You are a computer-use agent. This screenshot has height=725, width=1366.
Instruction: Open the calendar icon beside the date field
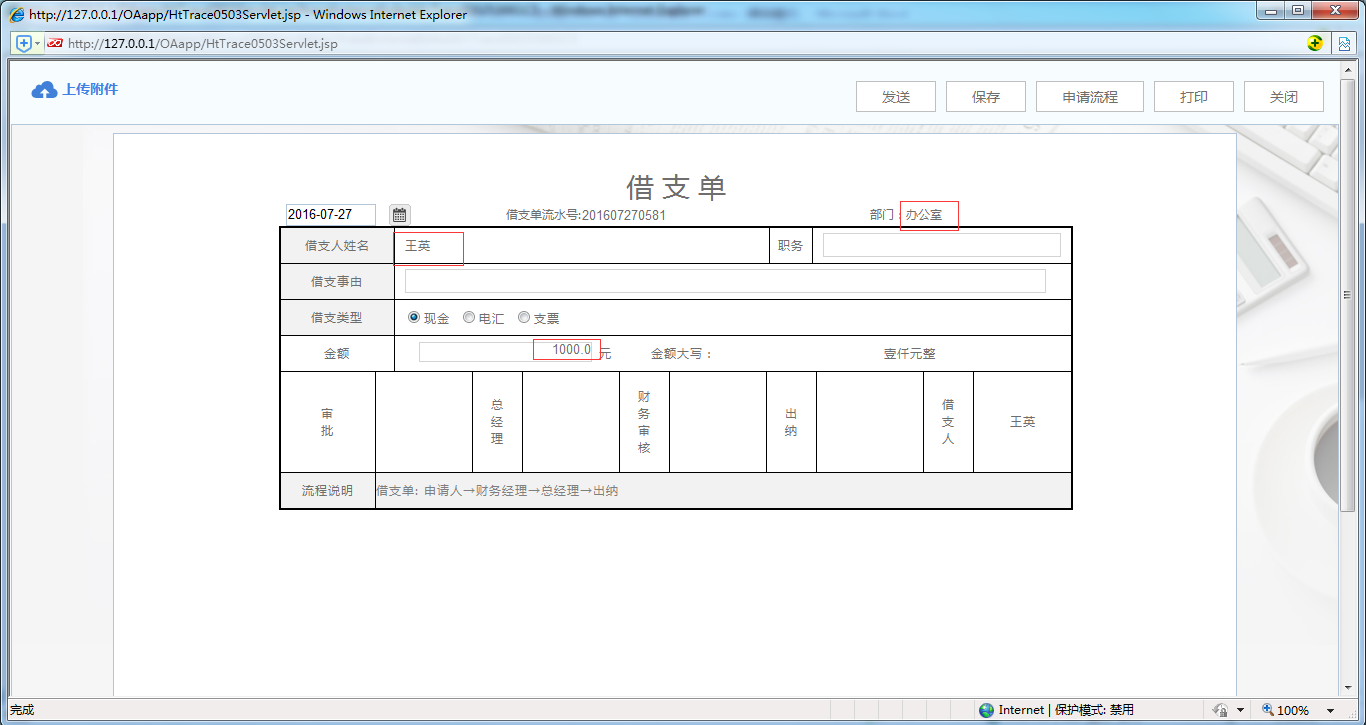[x=399, y=214]
